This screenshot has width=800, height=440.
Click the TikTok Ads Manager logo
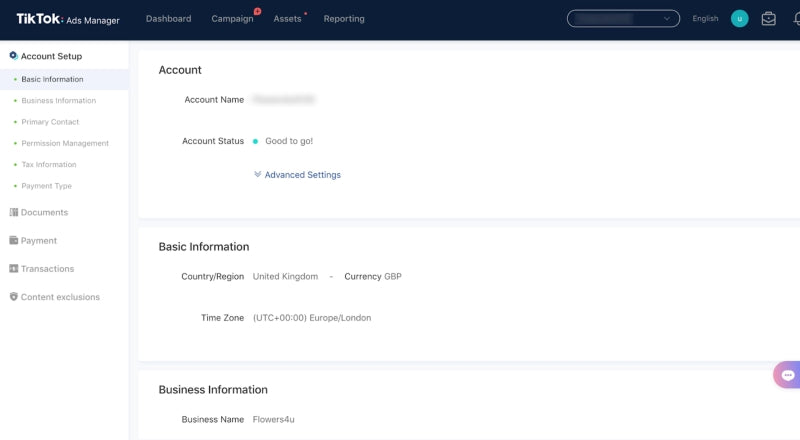68,19
